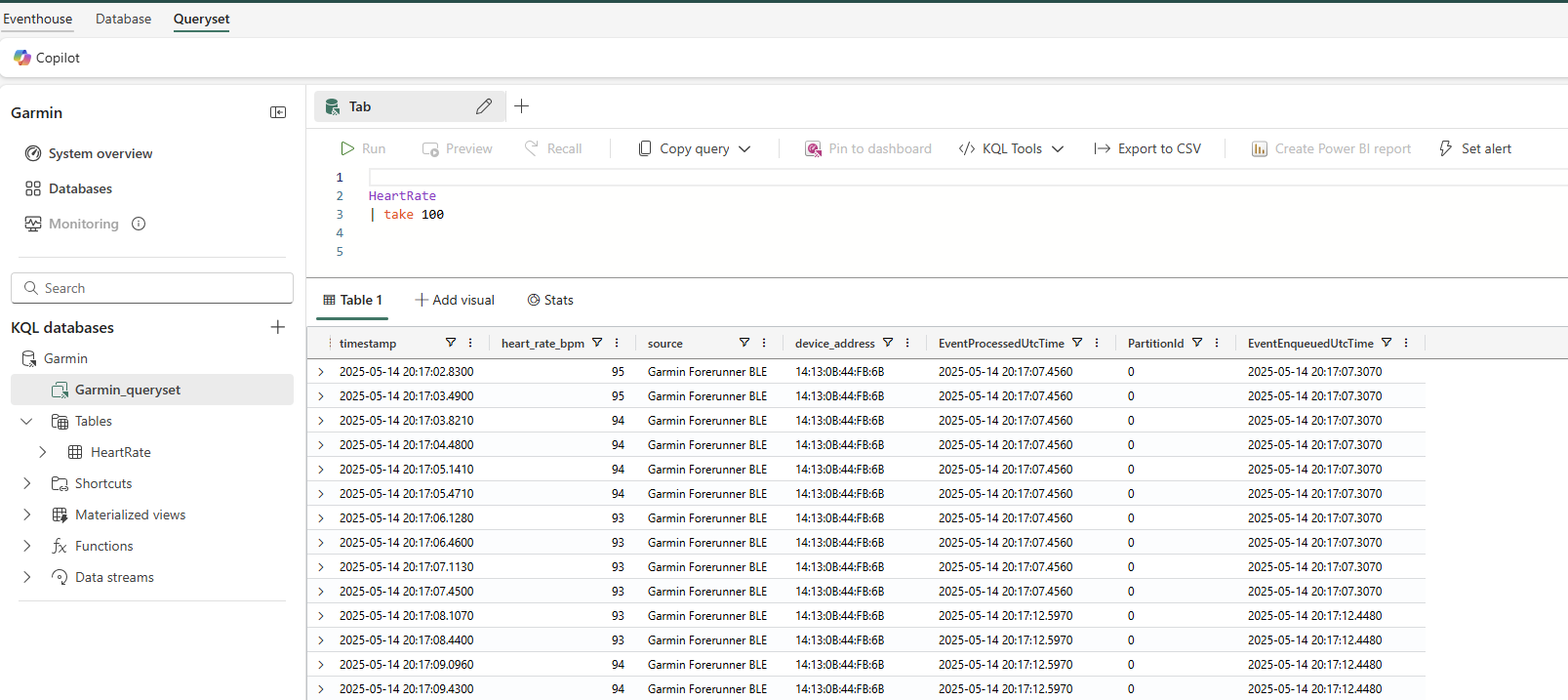The width and height of the screenshot is (1568, 700).
Task: Export results to CSV
Action: [1147, 148]
